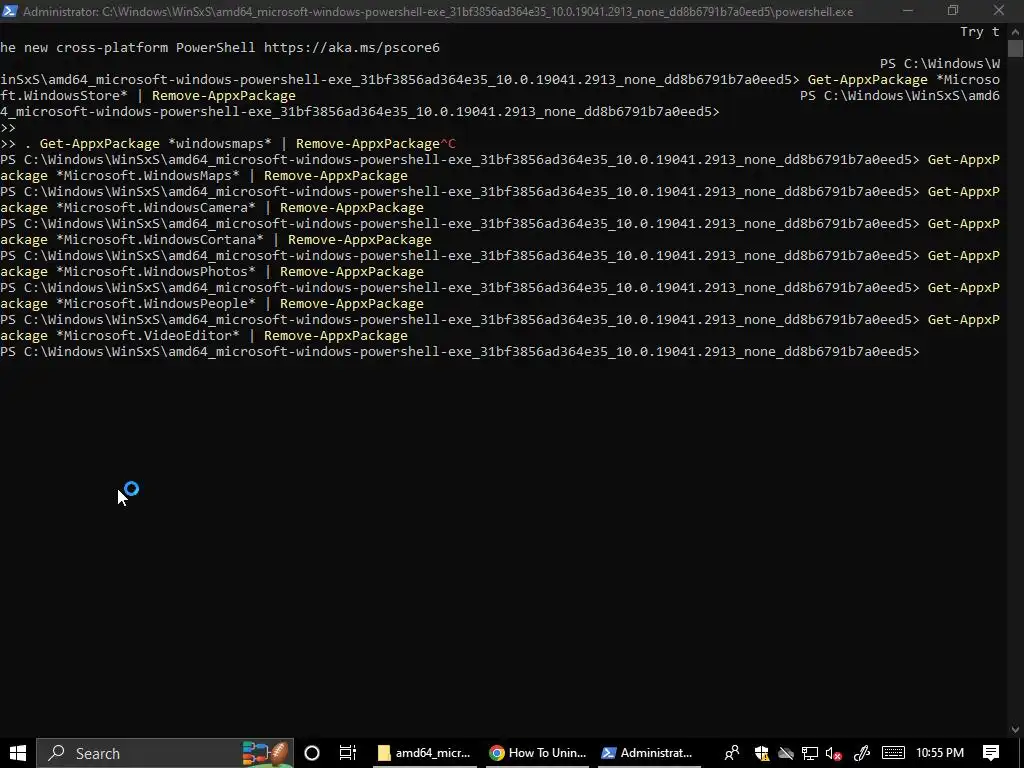Screen dimensions: 1024x768
Task: Switch to Chrome 'How To Unin...' window
Action: pyautogui.click(x=538, y=753)
